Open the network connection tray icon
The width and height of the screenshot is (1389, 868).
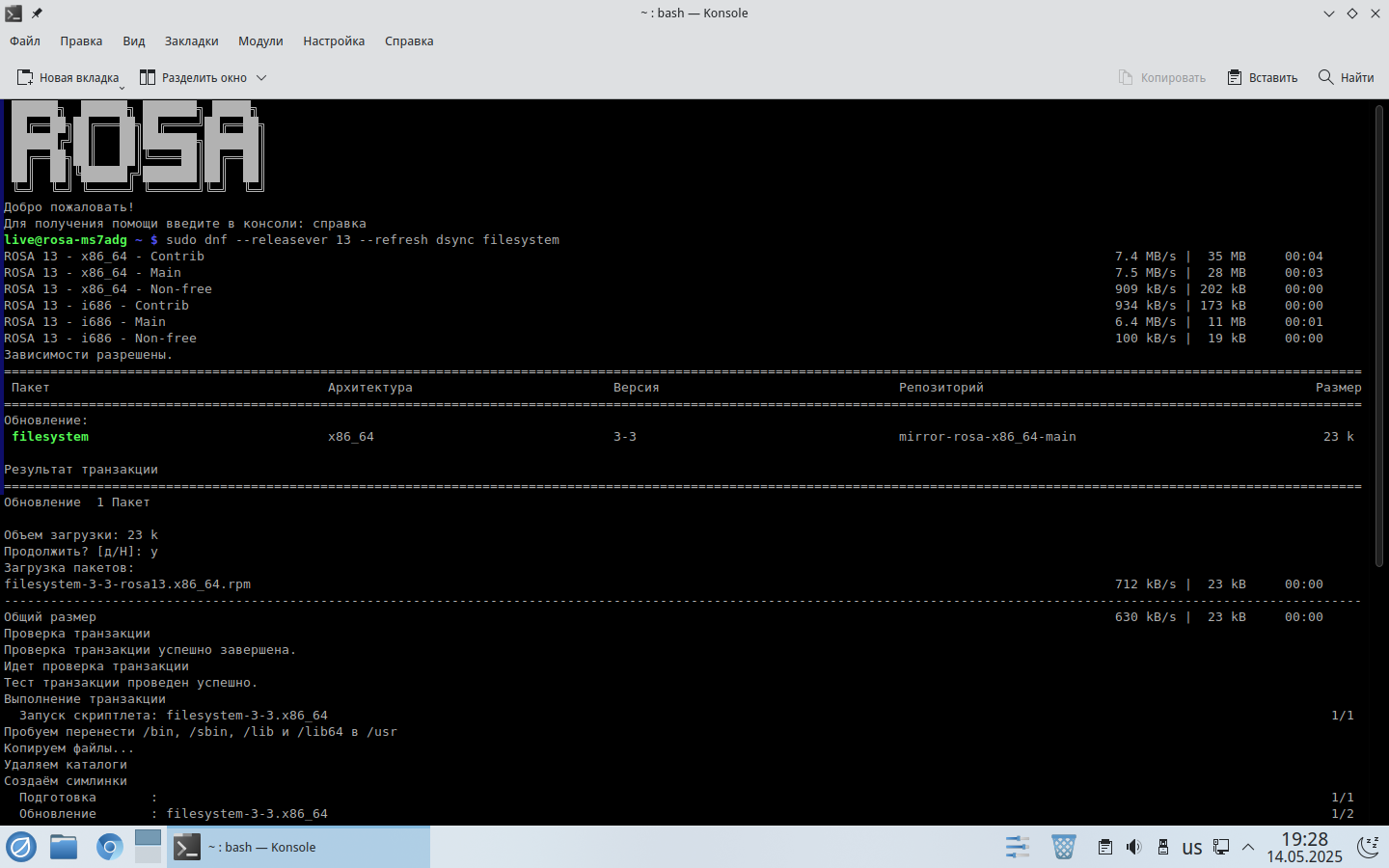(x=1221, y=847)
